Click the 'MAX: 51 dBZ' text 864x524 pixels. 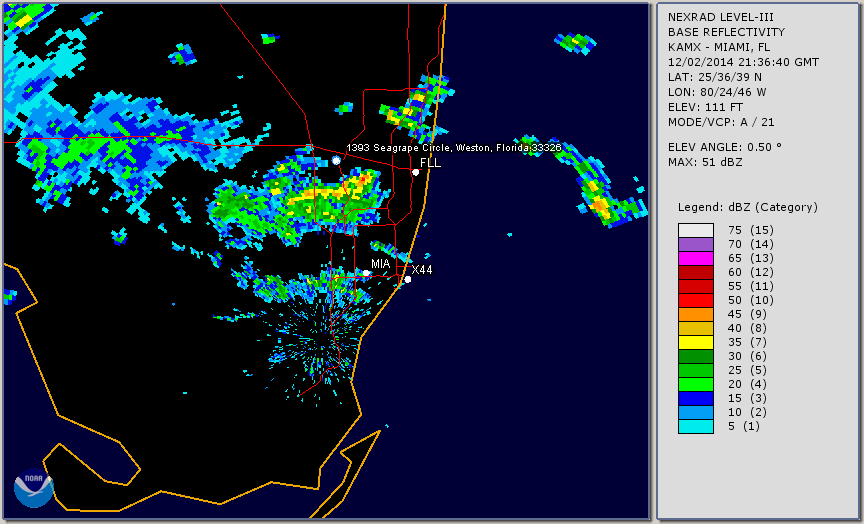[x=705, y=162]
